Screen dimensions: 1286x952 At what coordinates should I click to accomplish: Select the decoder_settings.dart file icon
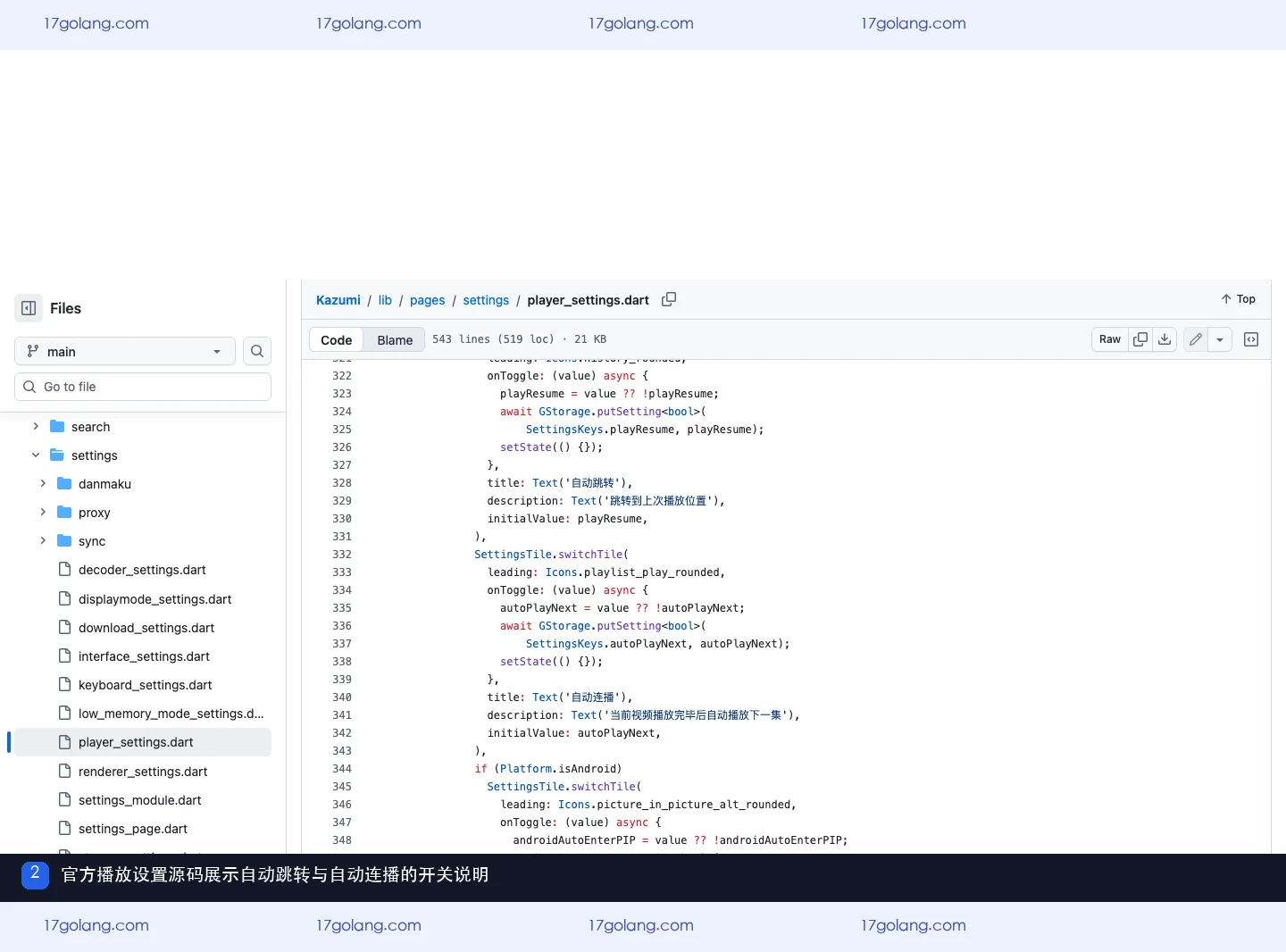(x=64, y=569)
